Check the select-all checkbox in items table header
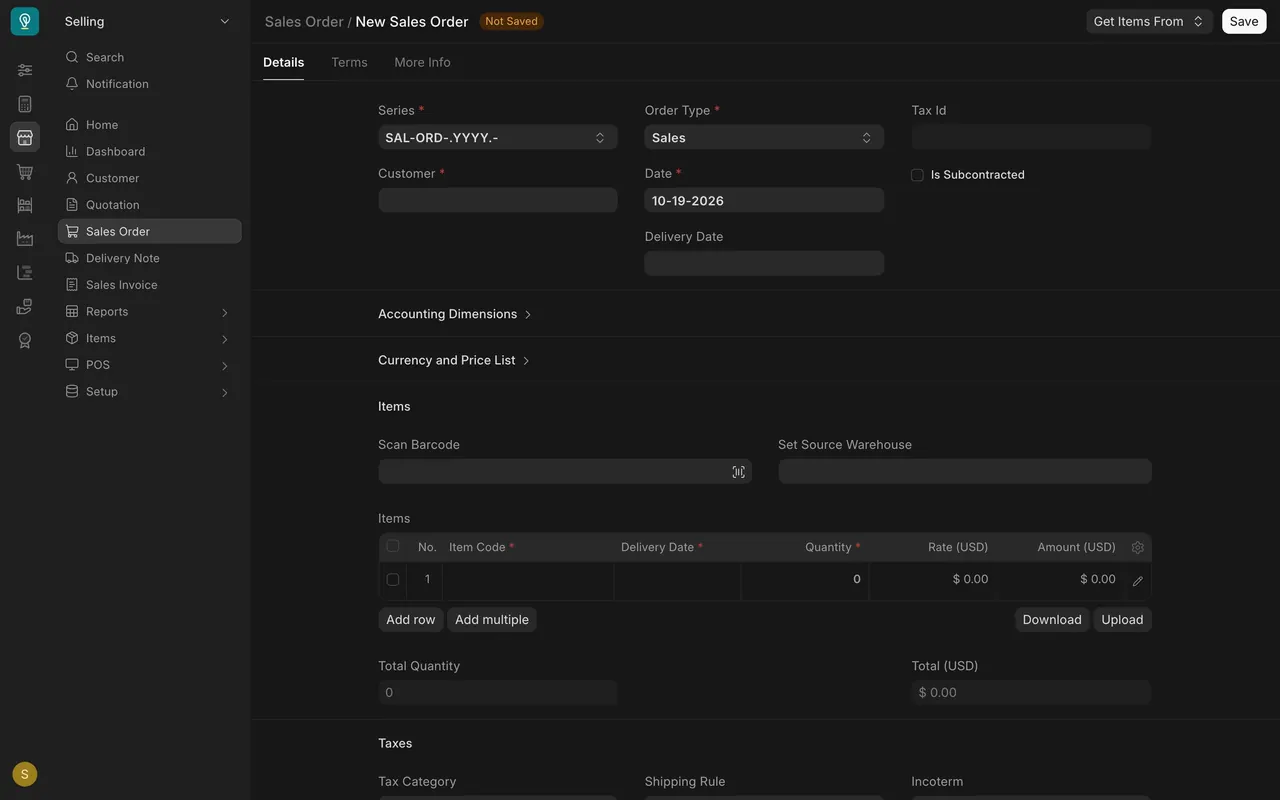The image size is (1280, 800). (x=392, y=546)
